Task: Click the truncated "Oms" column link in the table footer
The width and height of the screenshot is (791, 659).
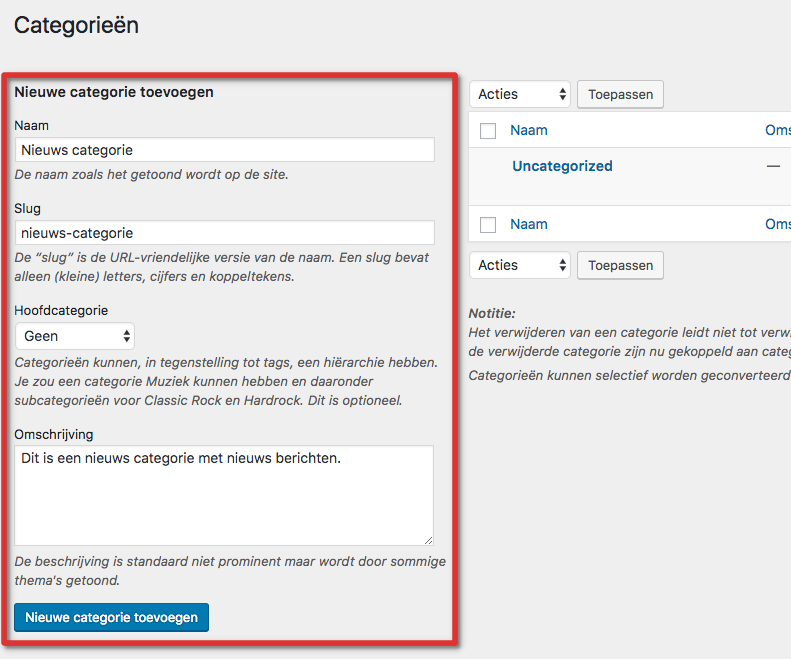Action: (x=777, y=225)
